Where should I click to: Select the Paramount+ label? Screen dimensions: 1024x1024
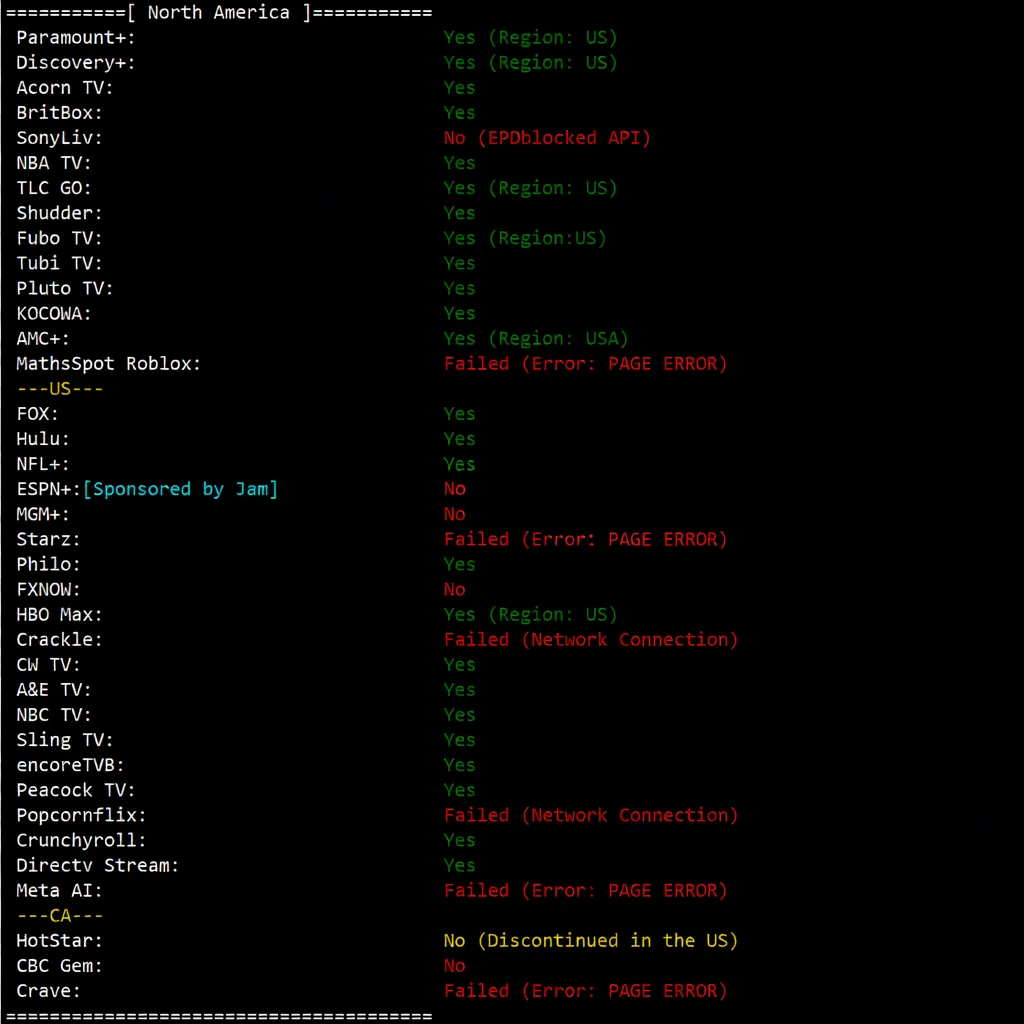[76, 38]
